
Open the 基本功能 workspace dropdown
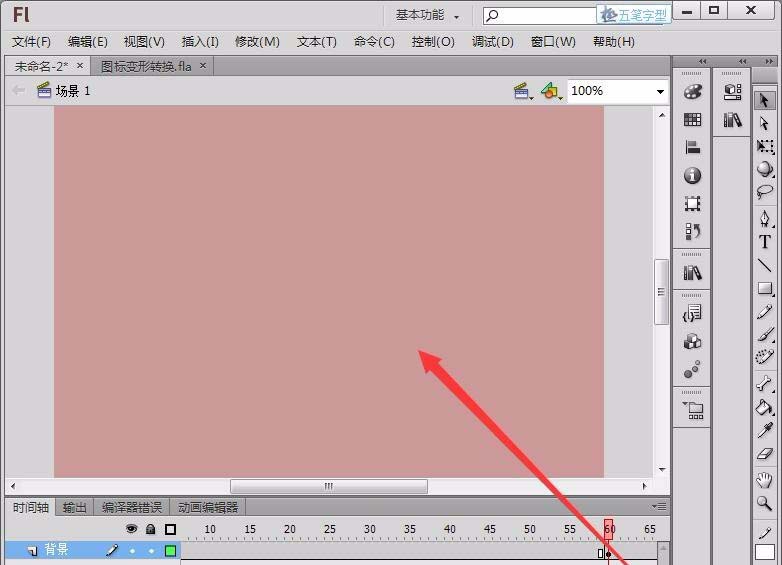(427, 15)
